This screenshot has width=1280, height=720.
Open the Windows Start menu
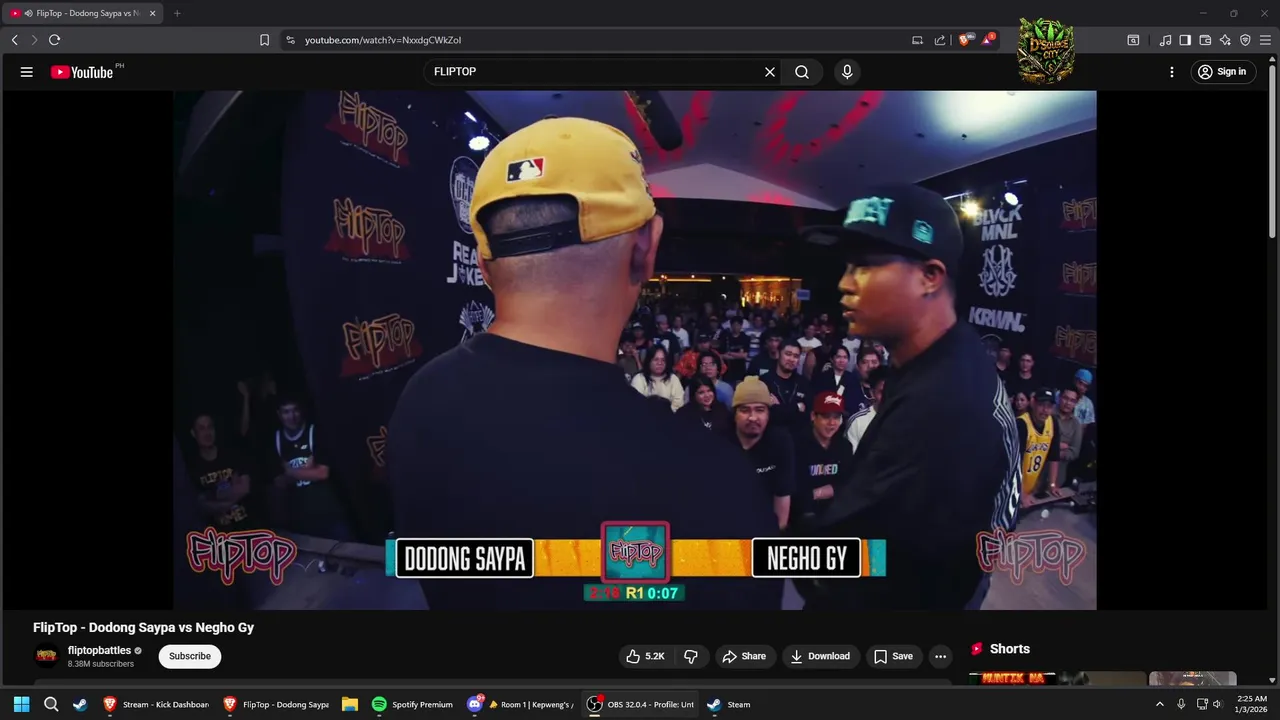tap(21, 704)
